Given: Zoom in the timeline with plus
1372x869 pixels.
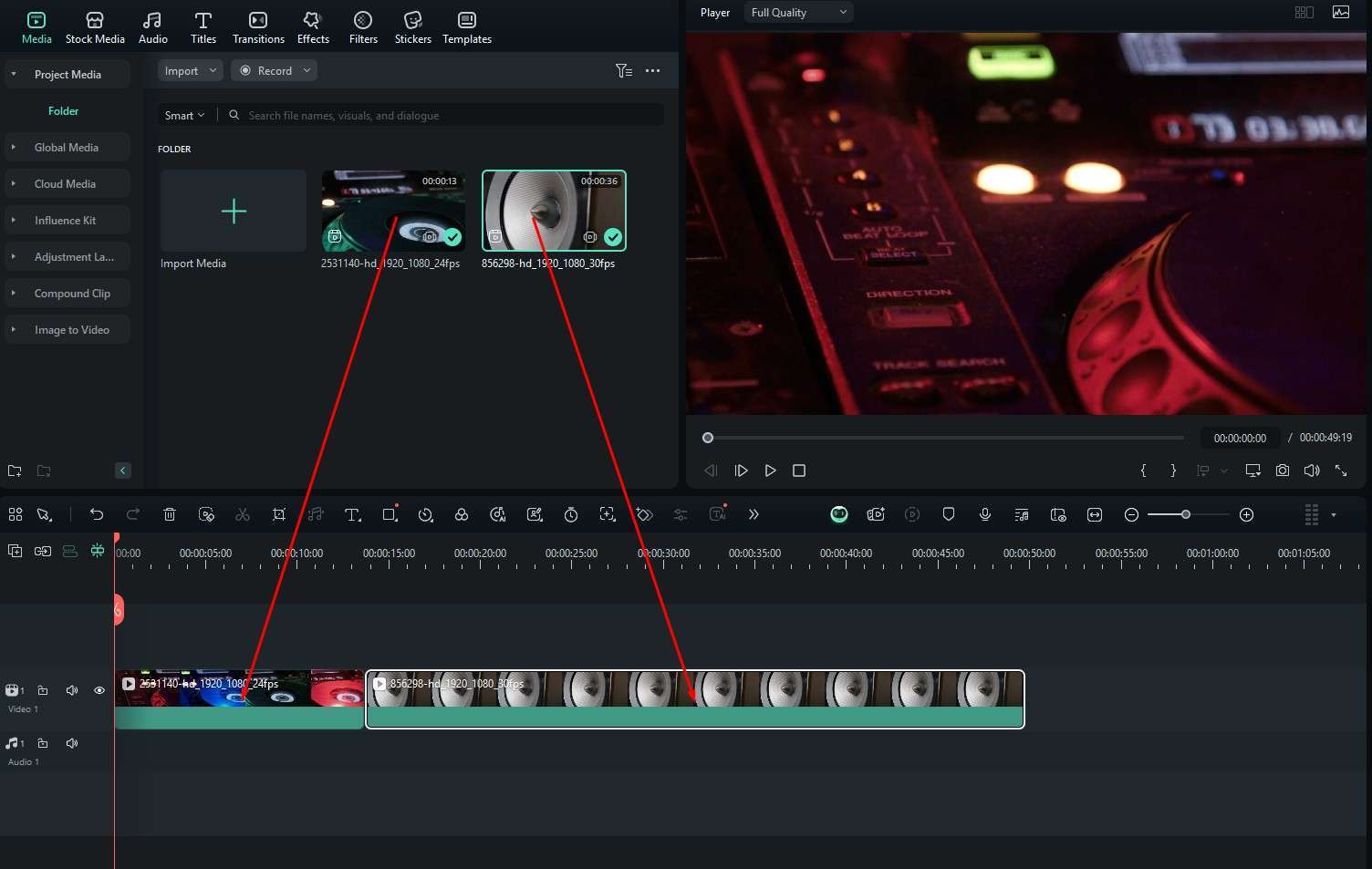Looking at the screenshot, I should 1247,514.
